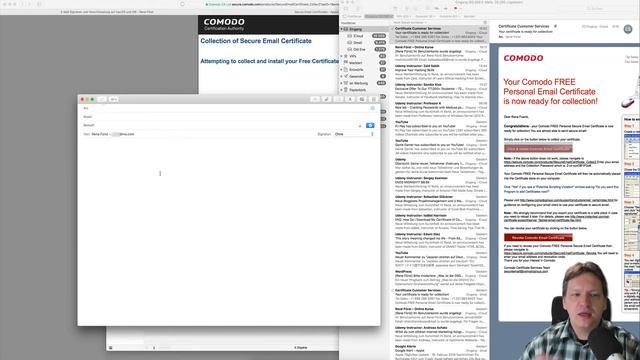Click the Comodo logo in the email
The width and height of the screenshot is (640, 360).
(x=523, y=58)
